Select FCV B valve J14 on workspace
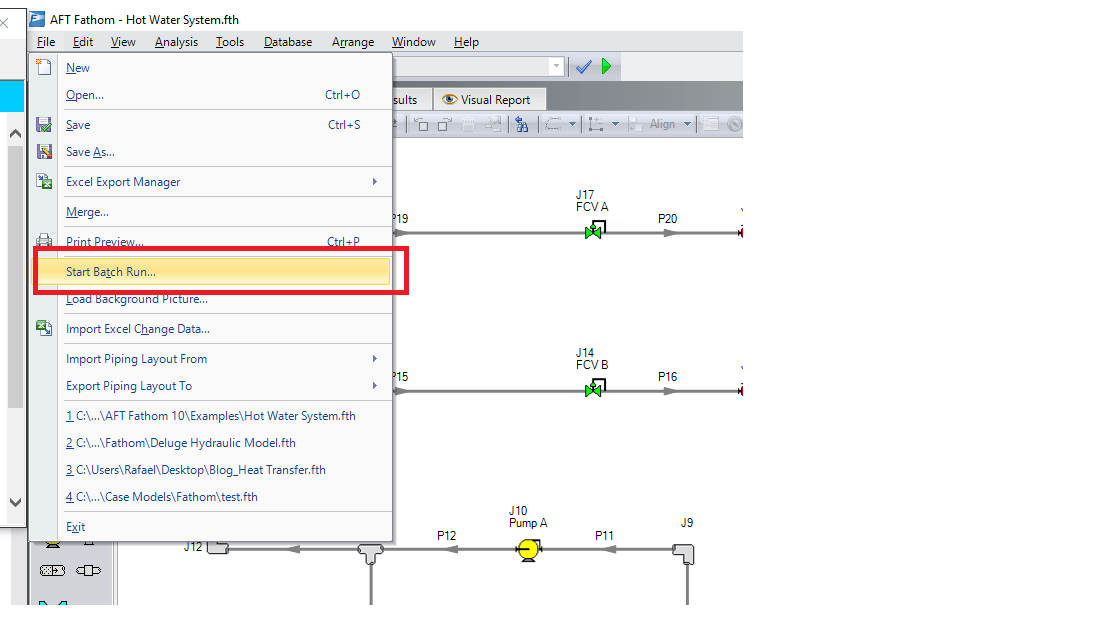This screenshot has height=624, width=1098. click(595, 388)
